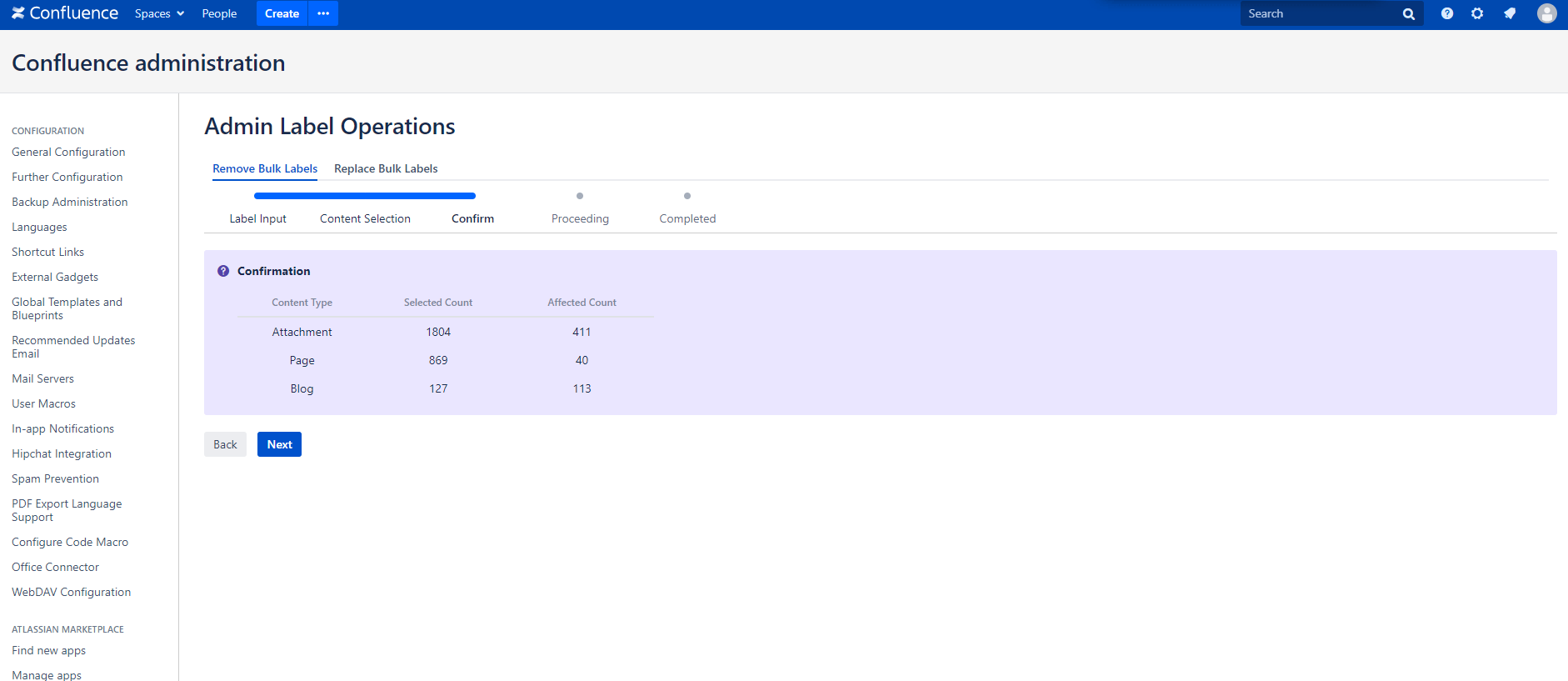
Task: Open External Gadgets link
Action: 55,277
